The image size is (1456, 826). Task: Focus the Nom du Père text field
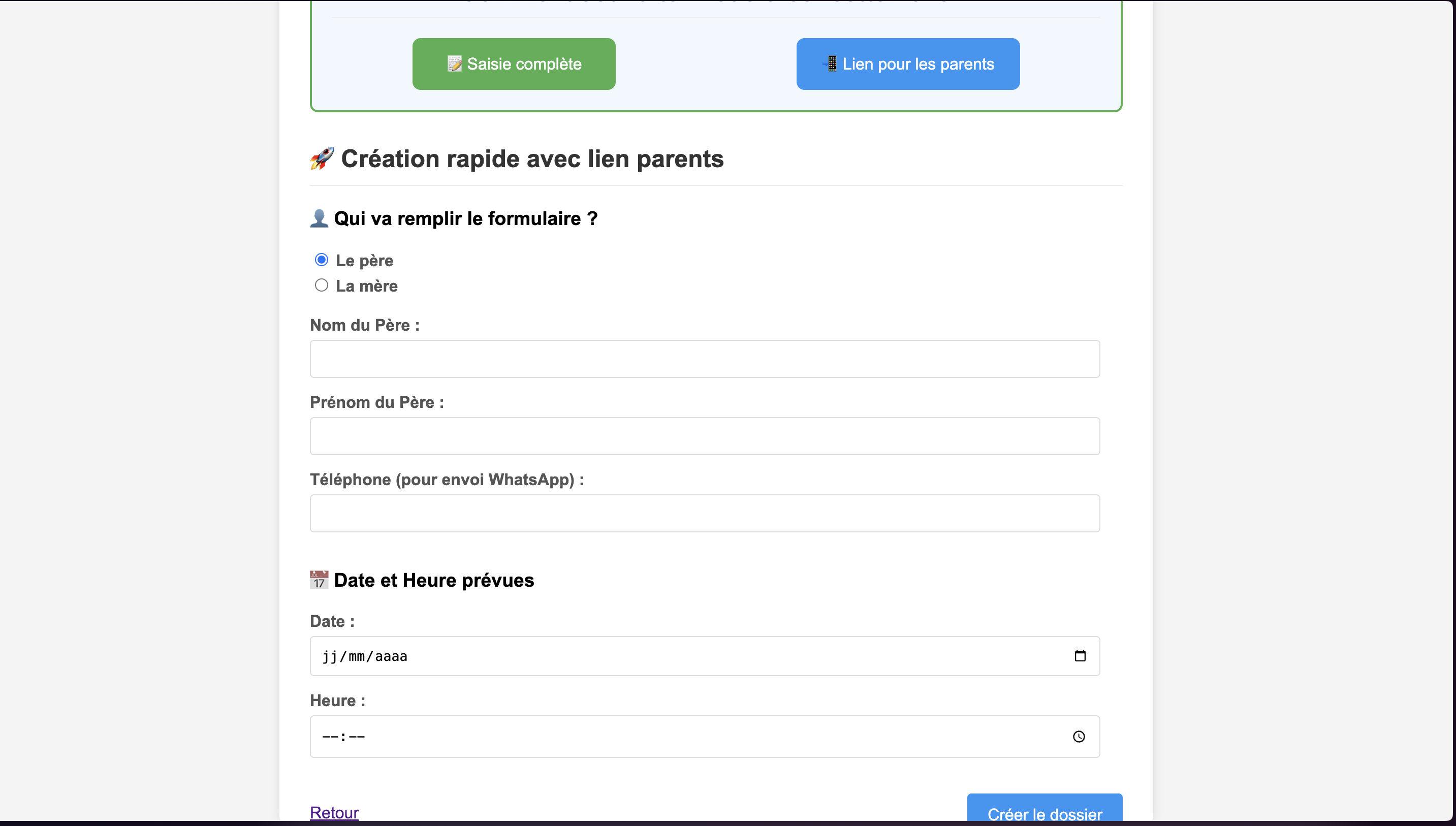click(704, 359)
